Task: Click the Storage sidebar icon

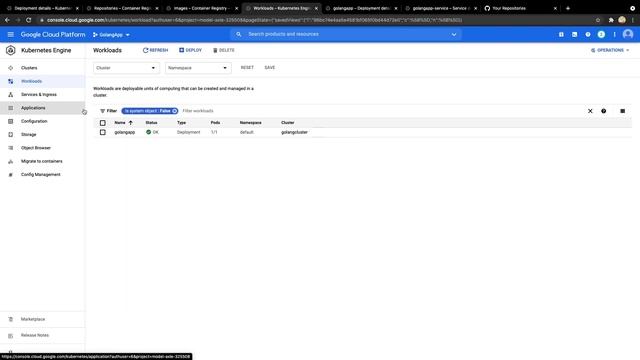Action: pyautogui.click(x=11, y=134)
